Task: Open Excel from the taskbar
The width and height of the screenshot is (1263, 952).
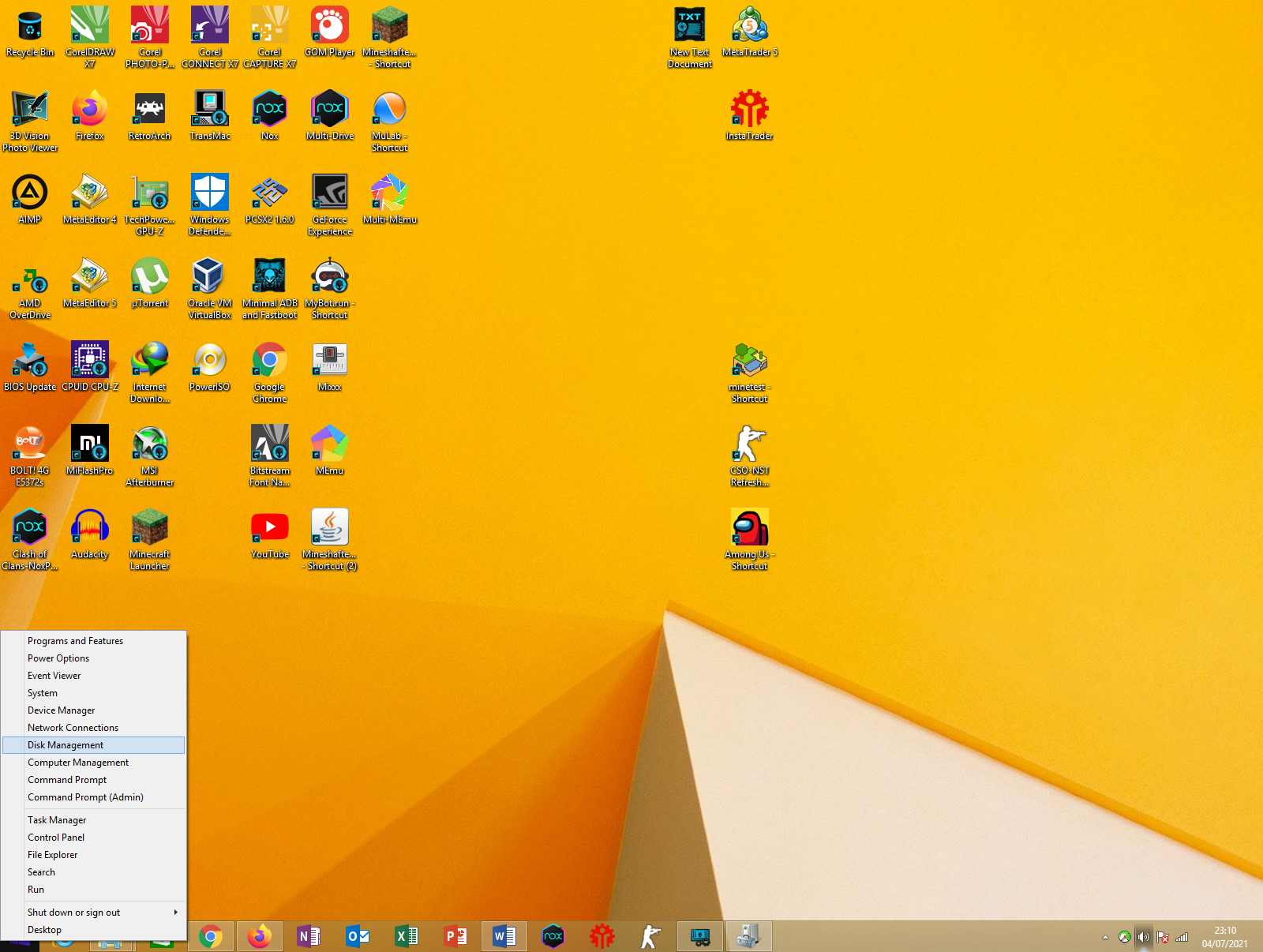Action: point(407,937)
